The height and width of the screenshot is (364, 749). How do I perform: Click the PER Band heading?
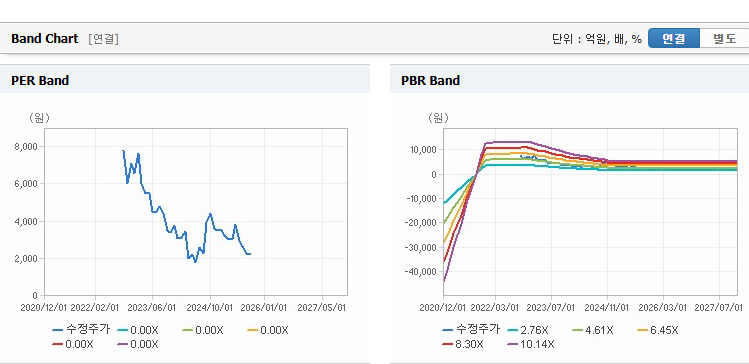pyautogui.click(x=40, y=80)
